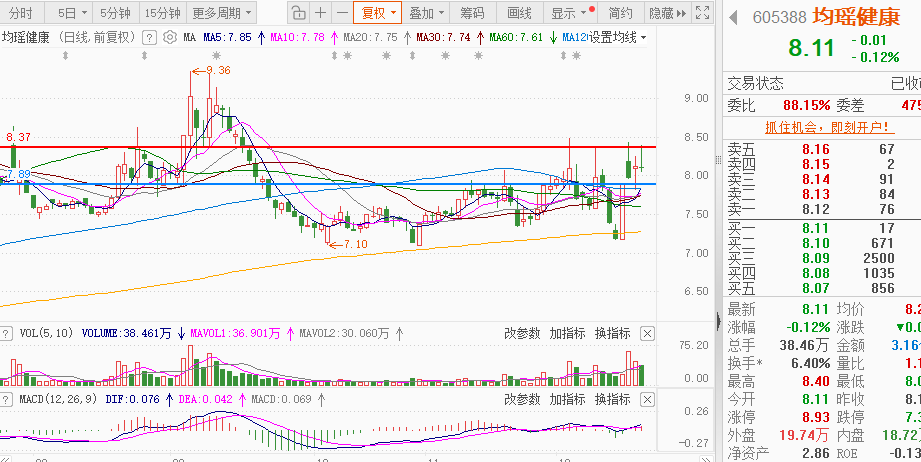Viewport: 921px width, 462px height.
Task: Switch to the 15分钟 period
Action: coord(163,13)
